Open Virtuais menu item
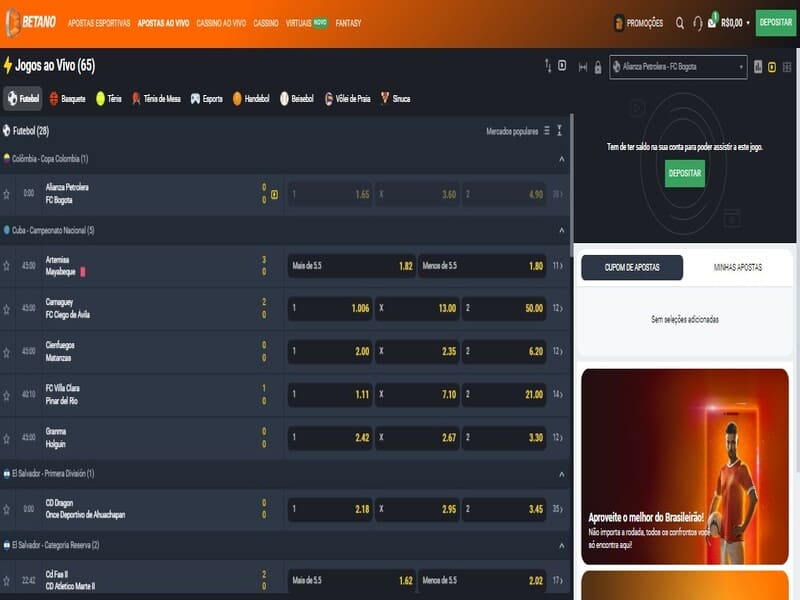This screenshot has width=800, height=600. point(306,23)
